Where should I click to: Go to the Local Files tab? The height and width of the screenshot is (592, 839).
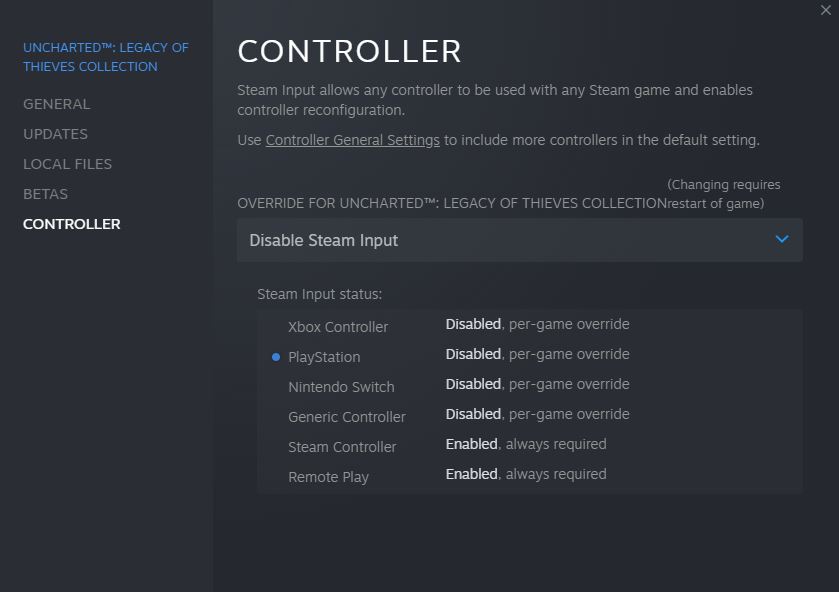68,164
